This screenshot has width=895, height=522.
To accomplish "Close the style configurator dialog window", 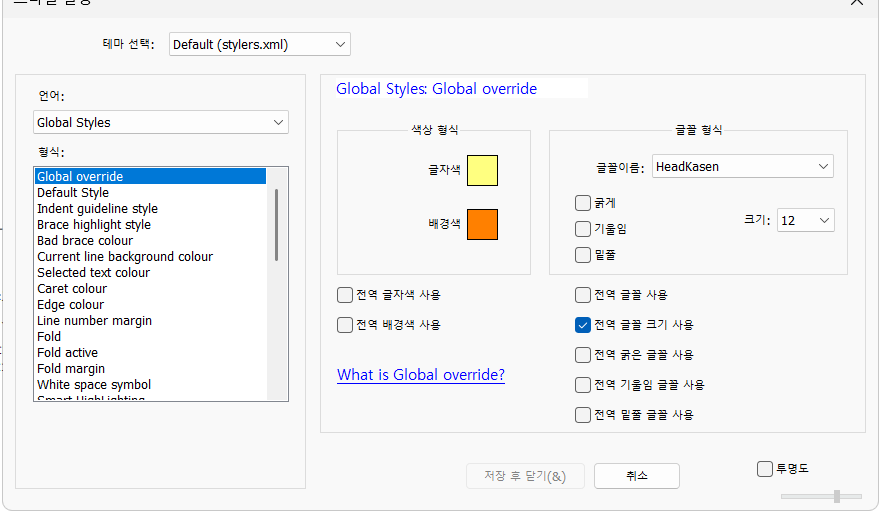I will (857, 3).
